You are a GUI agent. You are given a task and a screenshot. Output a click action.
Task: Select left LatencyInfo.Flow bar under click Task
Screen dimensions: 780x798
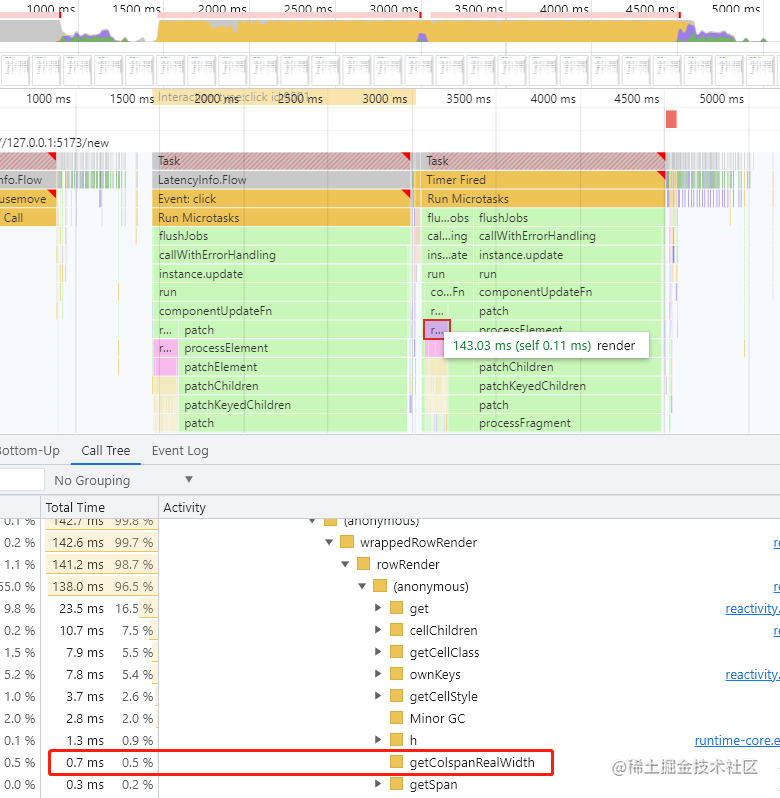pyautogui.click(x=281, y=180)
